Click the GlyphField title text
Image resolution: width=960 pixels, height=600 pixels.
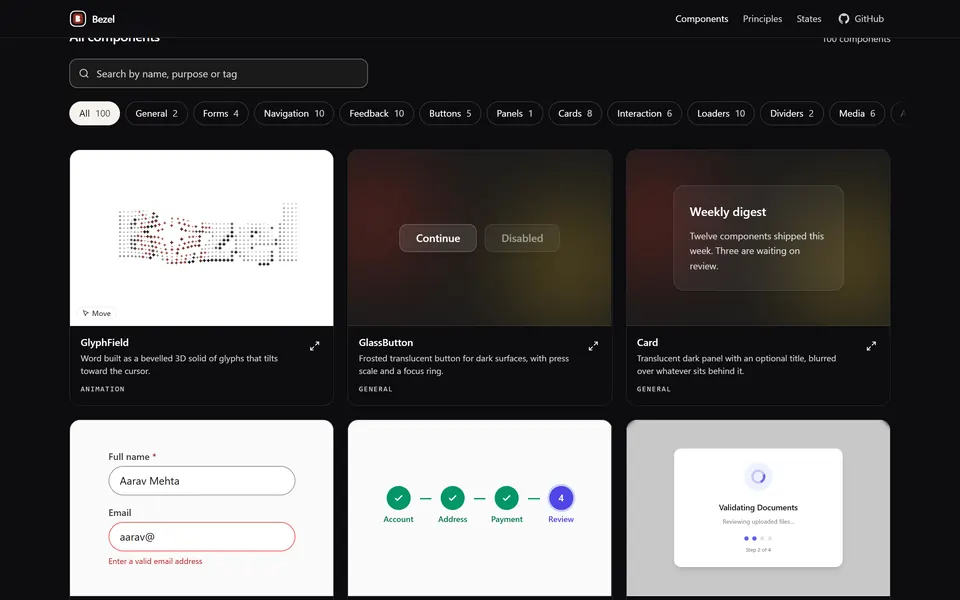105,342
